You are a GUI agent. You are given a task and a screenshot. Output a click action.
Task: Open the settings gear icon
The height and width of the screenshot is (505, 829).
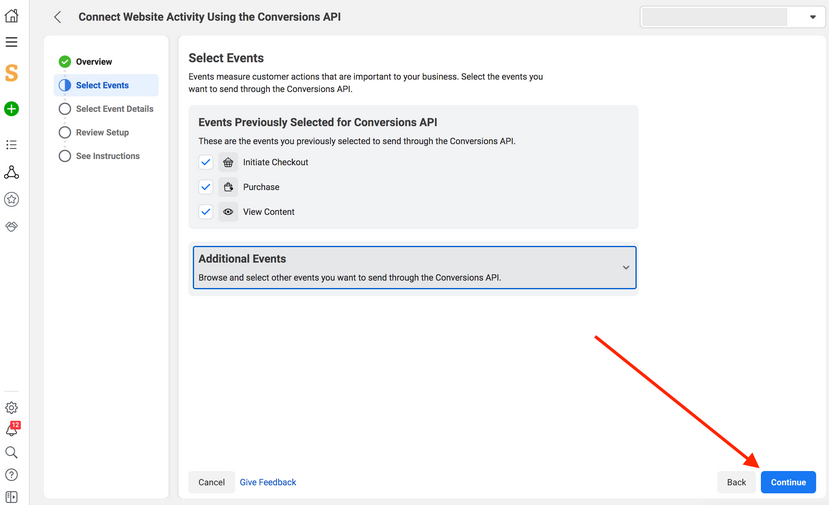[x=12, y=408]
